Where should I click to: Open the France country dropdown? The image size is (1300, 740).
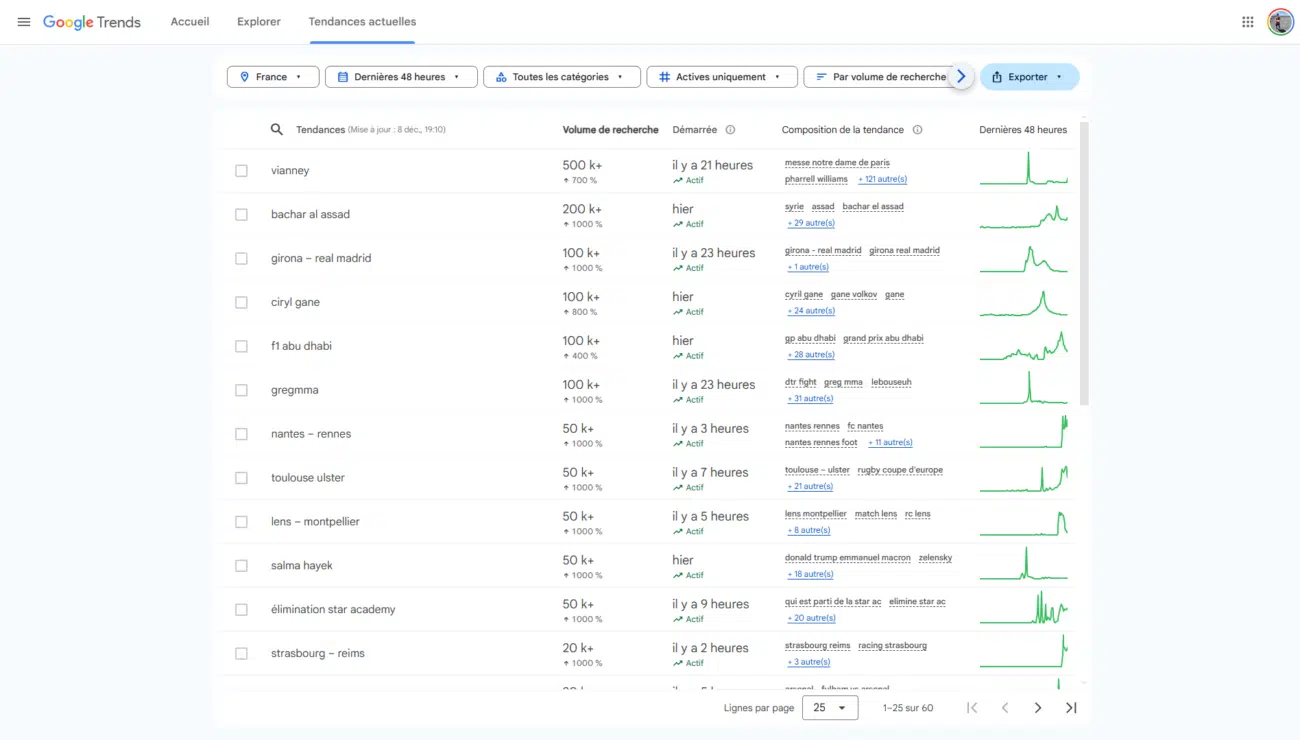click(273, 77)
